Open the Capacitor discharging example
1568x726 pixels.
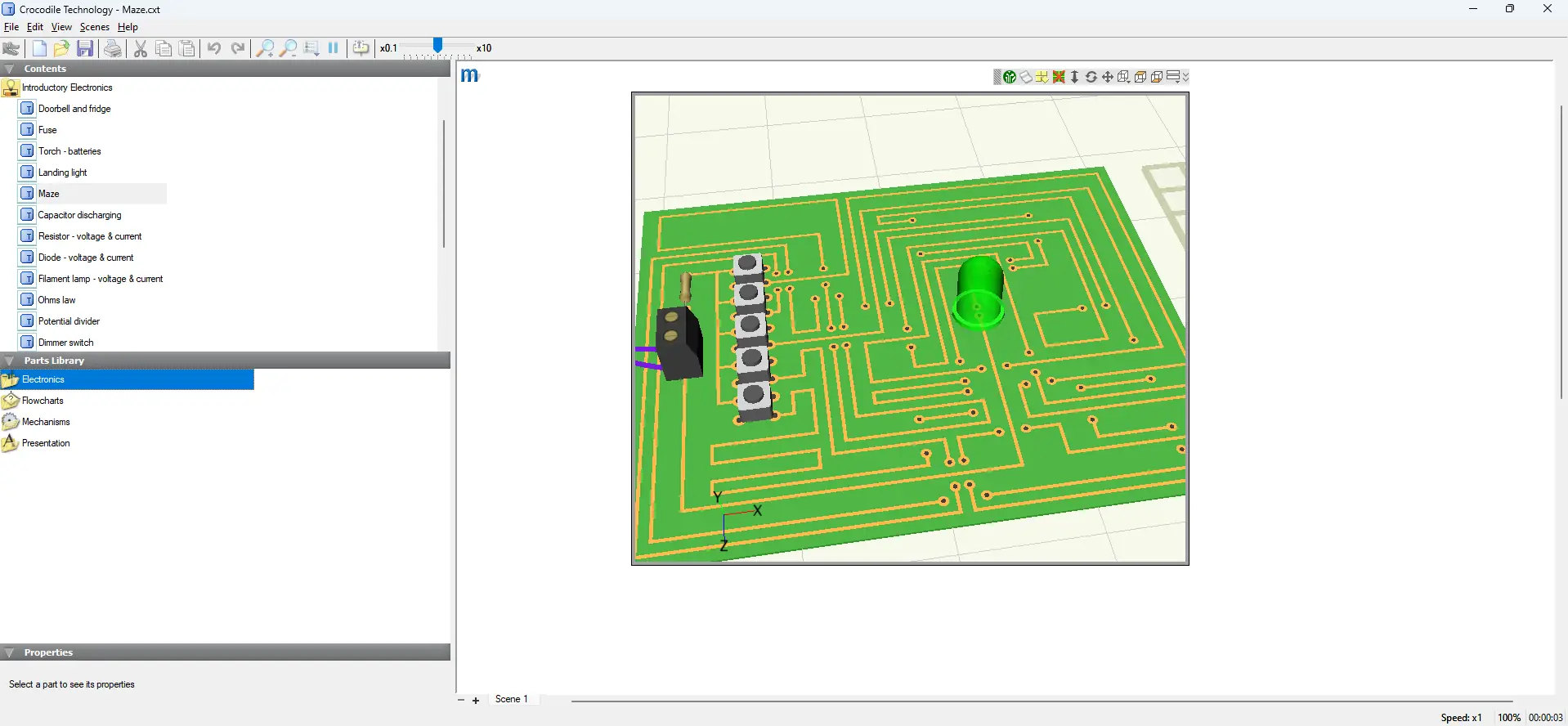pos(71,215)
